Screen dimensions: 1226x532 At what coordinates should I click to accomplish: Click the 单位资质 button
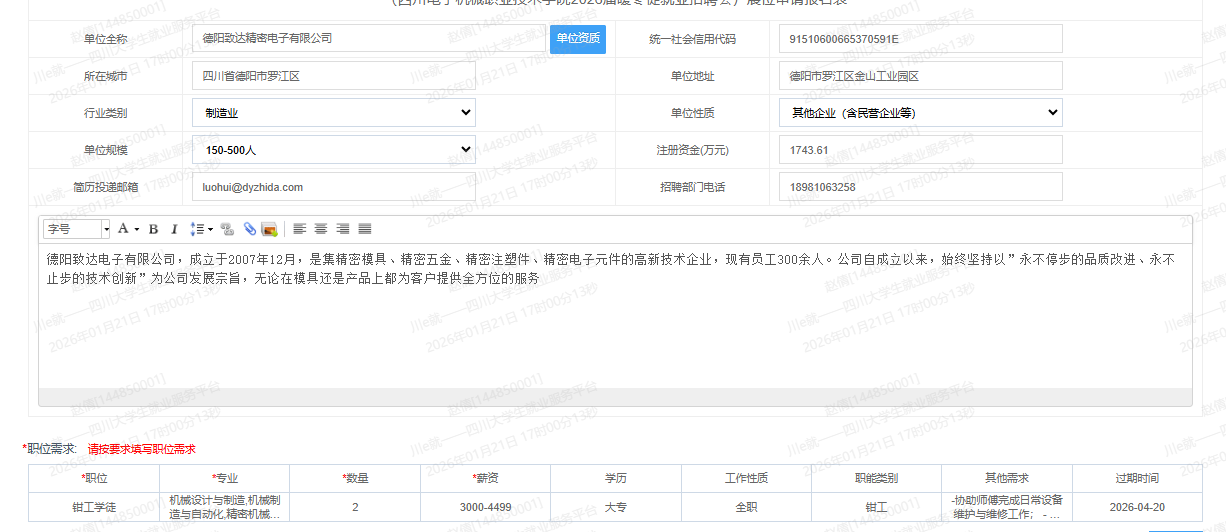(x=578, y=39)
